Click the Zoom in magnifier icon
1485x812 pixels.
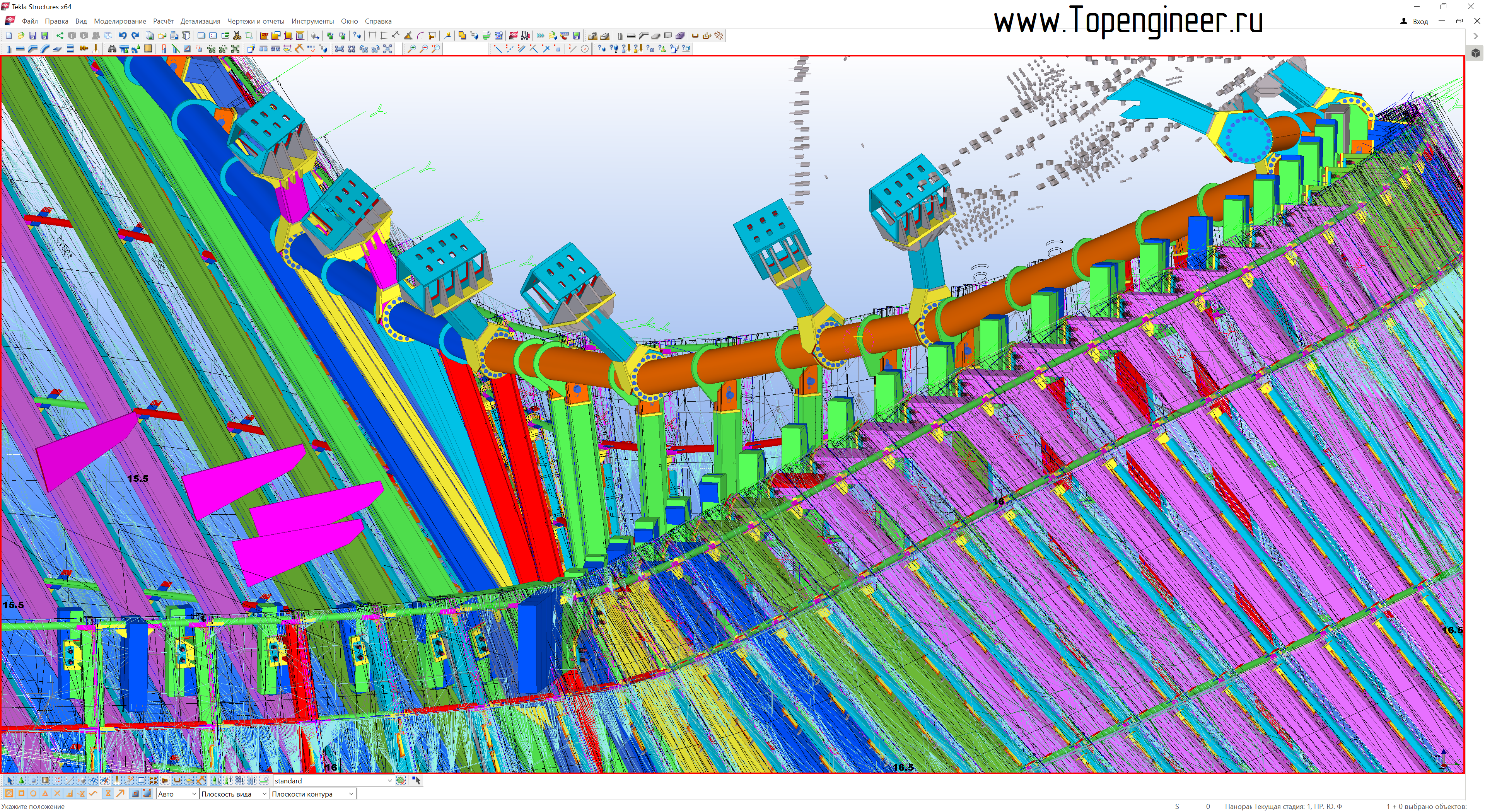(411, 48)
